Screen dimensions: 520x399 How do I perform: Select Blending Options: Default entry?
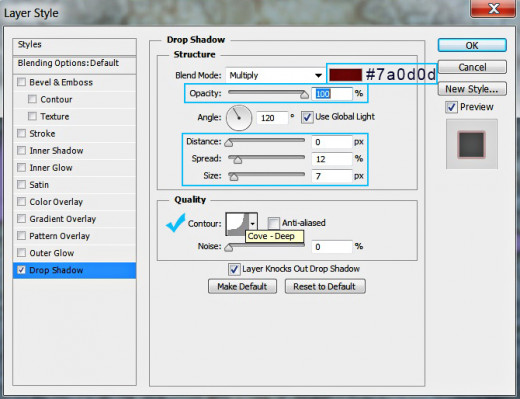point(74,64)
